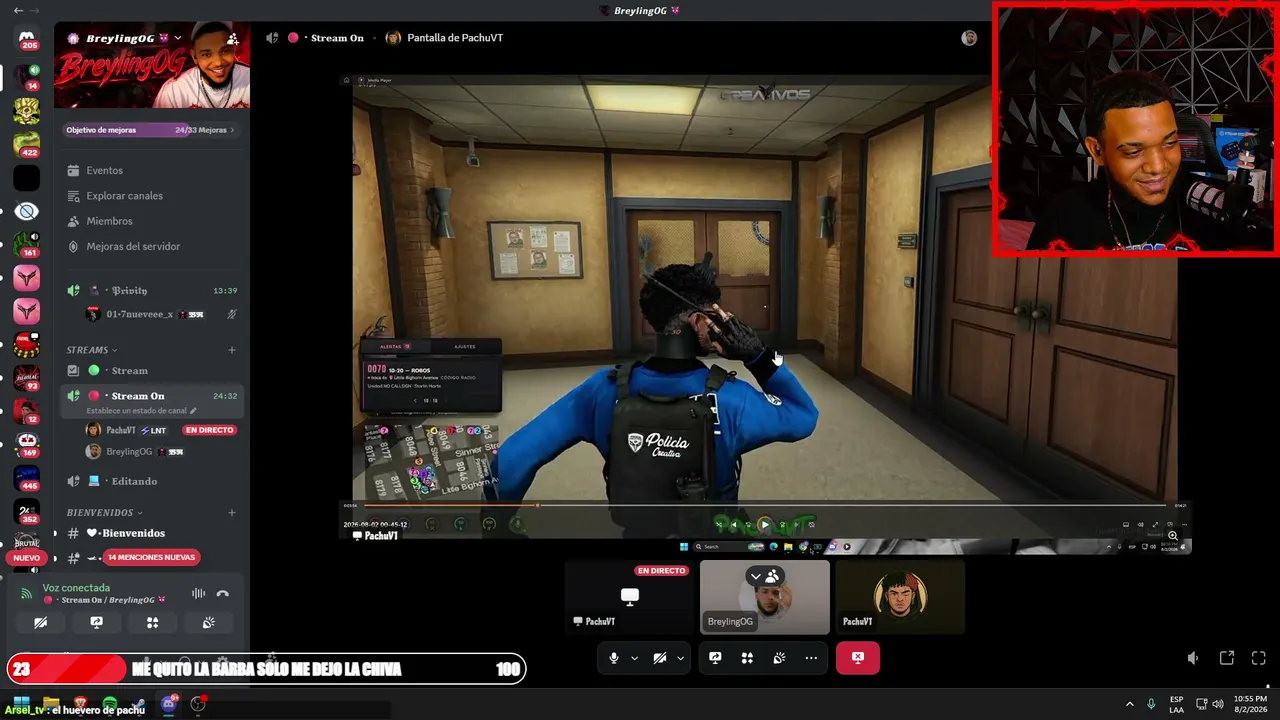Image resolution: width=1280 pixels, height=720 pixels.
Task: Open the soundboard from the voice panel
Action: click(x=208, y=622)
